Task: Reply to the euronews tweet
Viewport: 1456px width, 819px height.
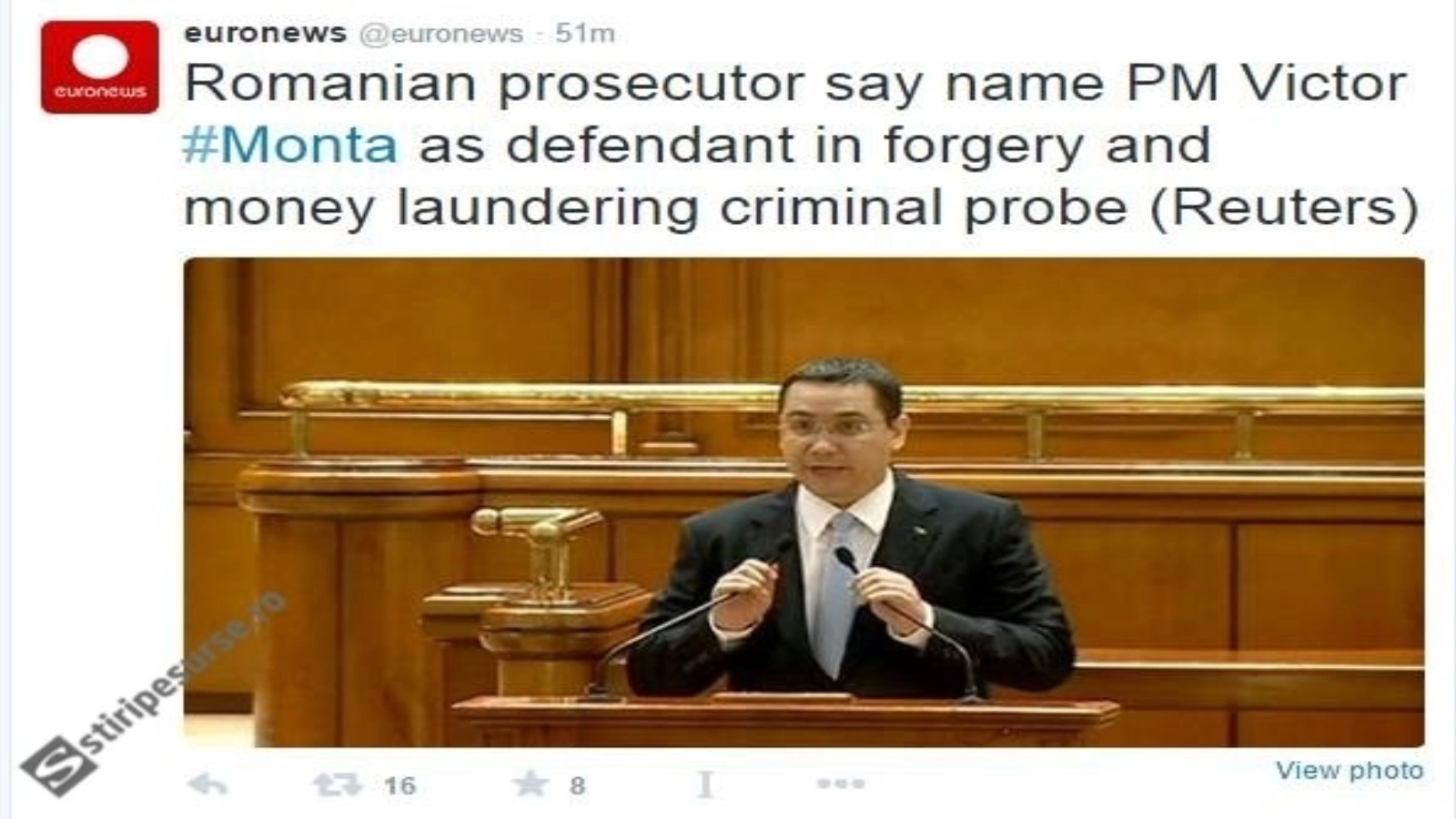Action: point(207,784)
